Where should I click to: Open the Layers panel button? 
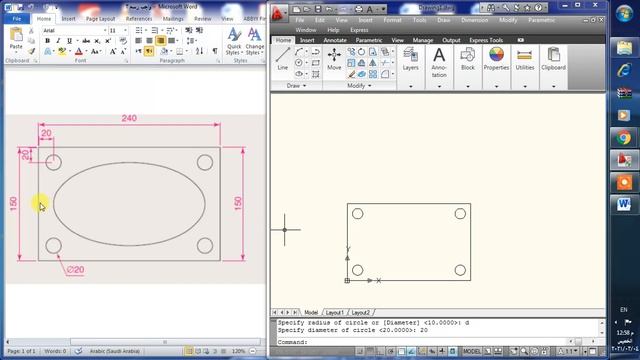[411, 60]
